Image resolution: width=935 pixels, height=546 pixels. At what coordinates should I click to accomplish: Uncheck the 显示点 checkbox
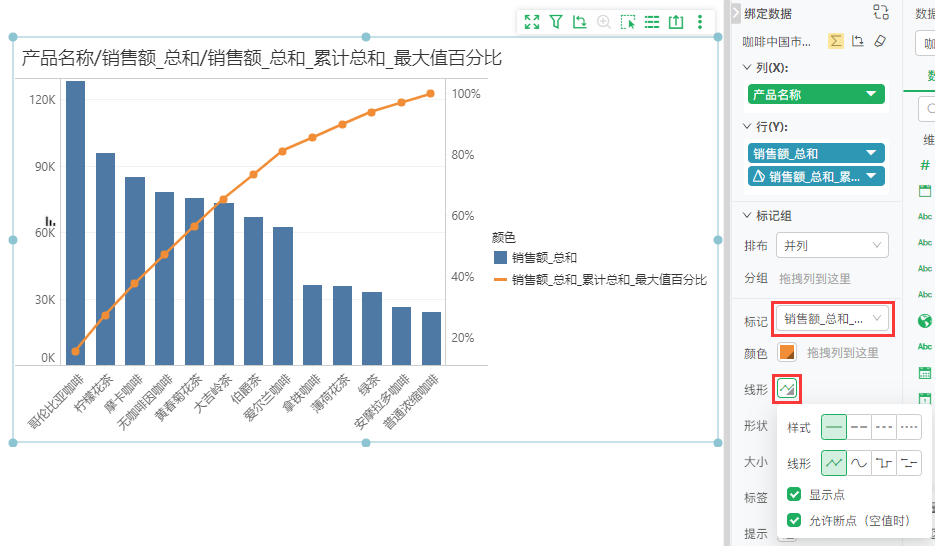tap(794, 494)
